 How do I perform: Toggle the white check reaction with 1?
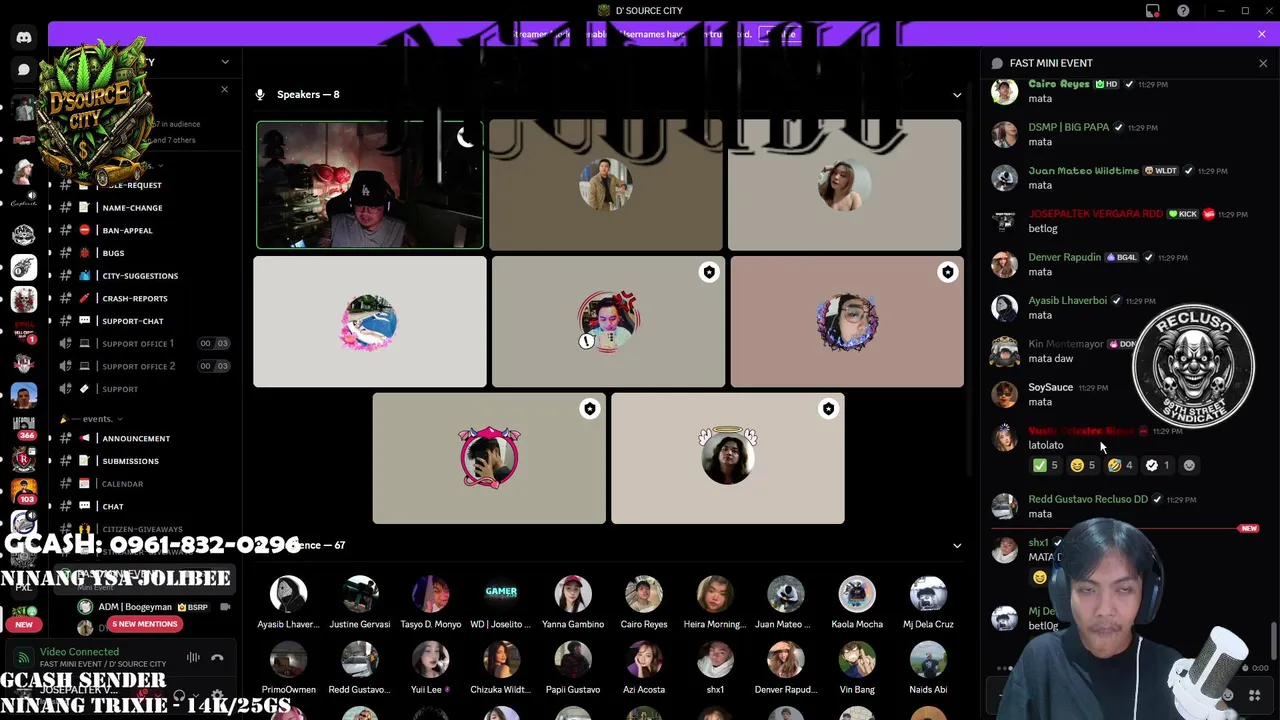[x=1157, y=465]
